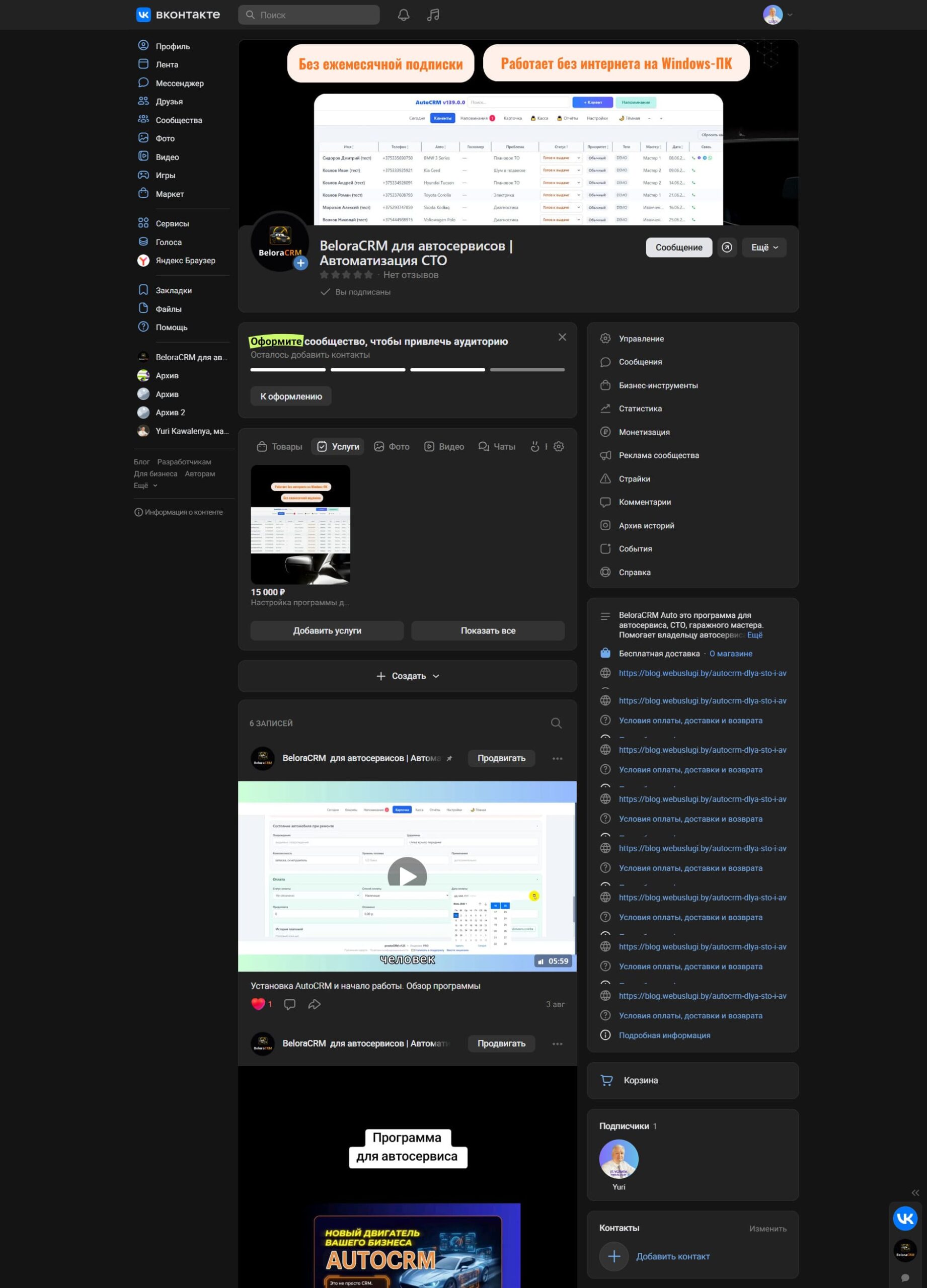Image resolution: width=927 pixels, height=1288 pixels.
Task: Click the Сообщение button
Action: pyautogui.click(x=679, y=247)
